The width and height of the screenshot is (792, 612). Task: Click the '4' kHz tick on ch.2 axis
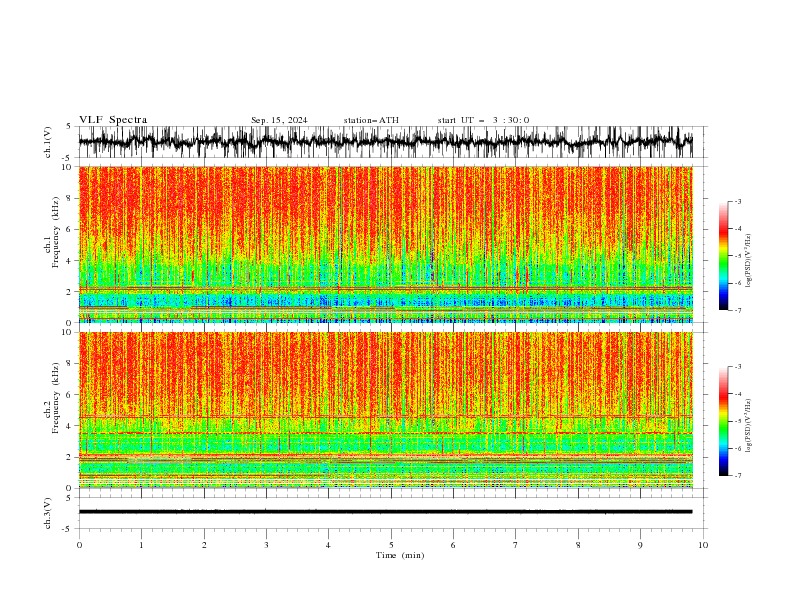coord(70,426)
